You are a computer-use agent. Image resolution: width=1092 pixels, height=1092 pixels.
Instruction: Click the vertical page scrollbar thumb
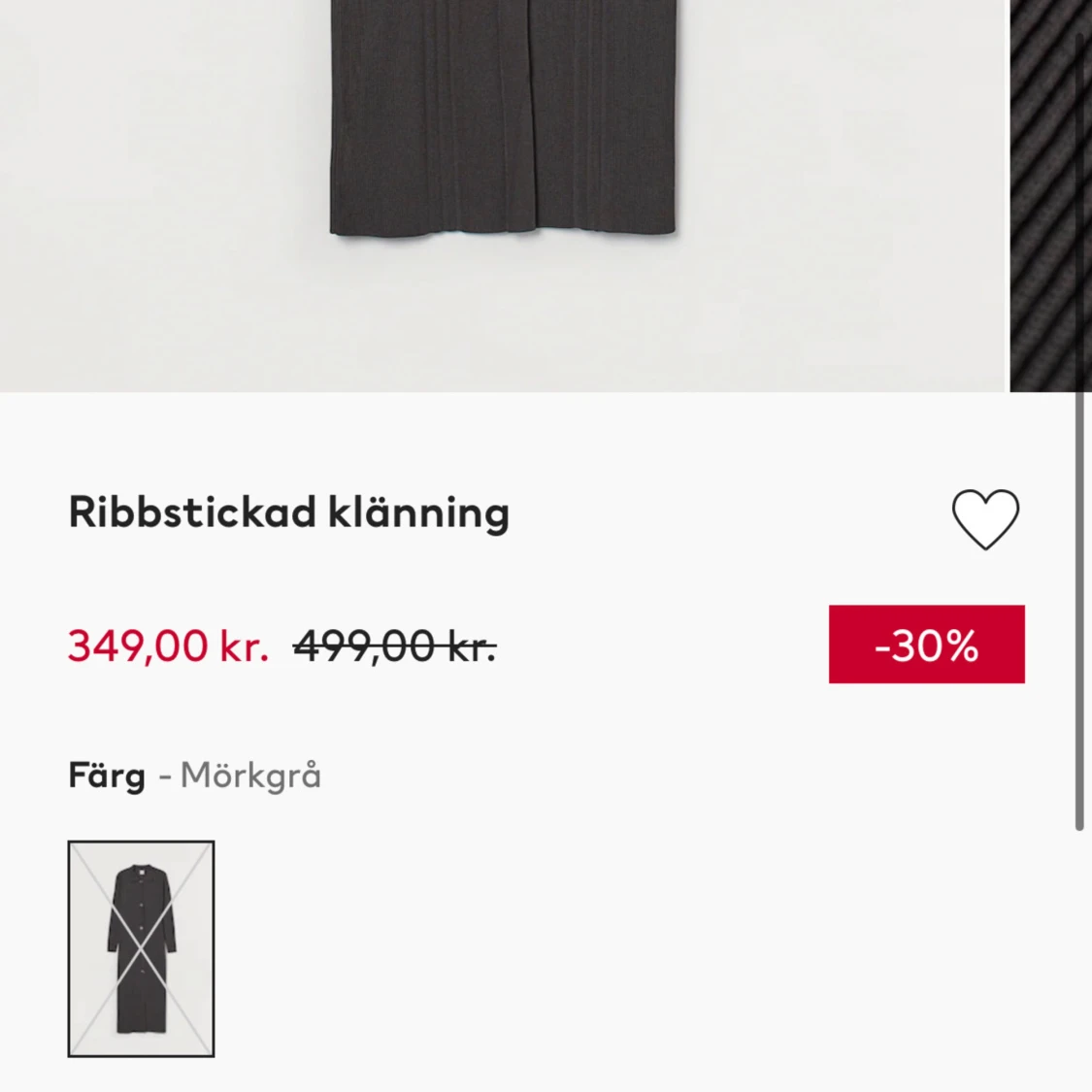(1080, 432)
